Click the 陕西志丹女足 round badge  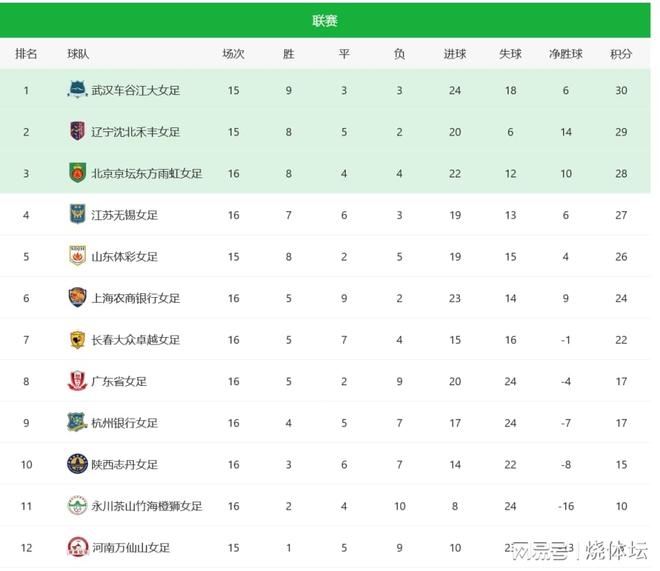click(77, 464)
